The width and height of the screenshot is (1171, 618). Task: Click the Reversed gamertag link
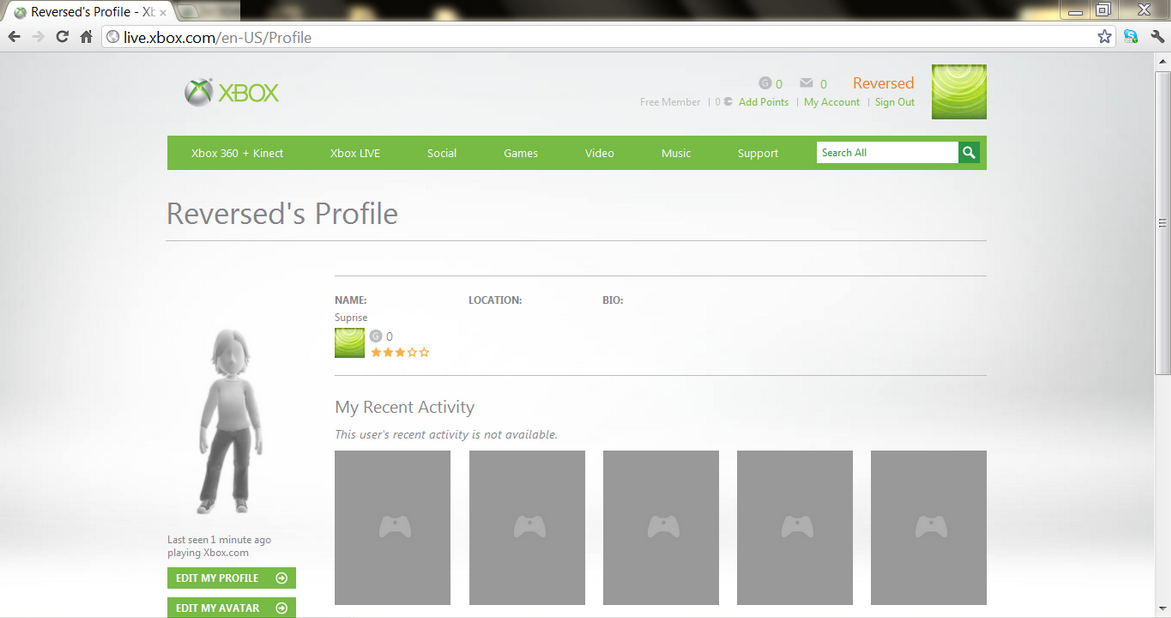click(x=883, y=83)
